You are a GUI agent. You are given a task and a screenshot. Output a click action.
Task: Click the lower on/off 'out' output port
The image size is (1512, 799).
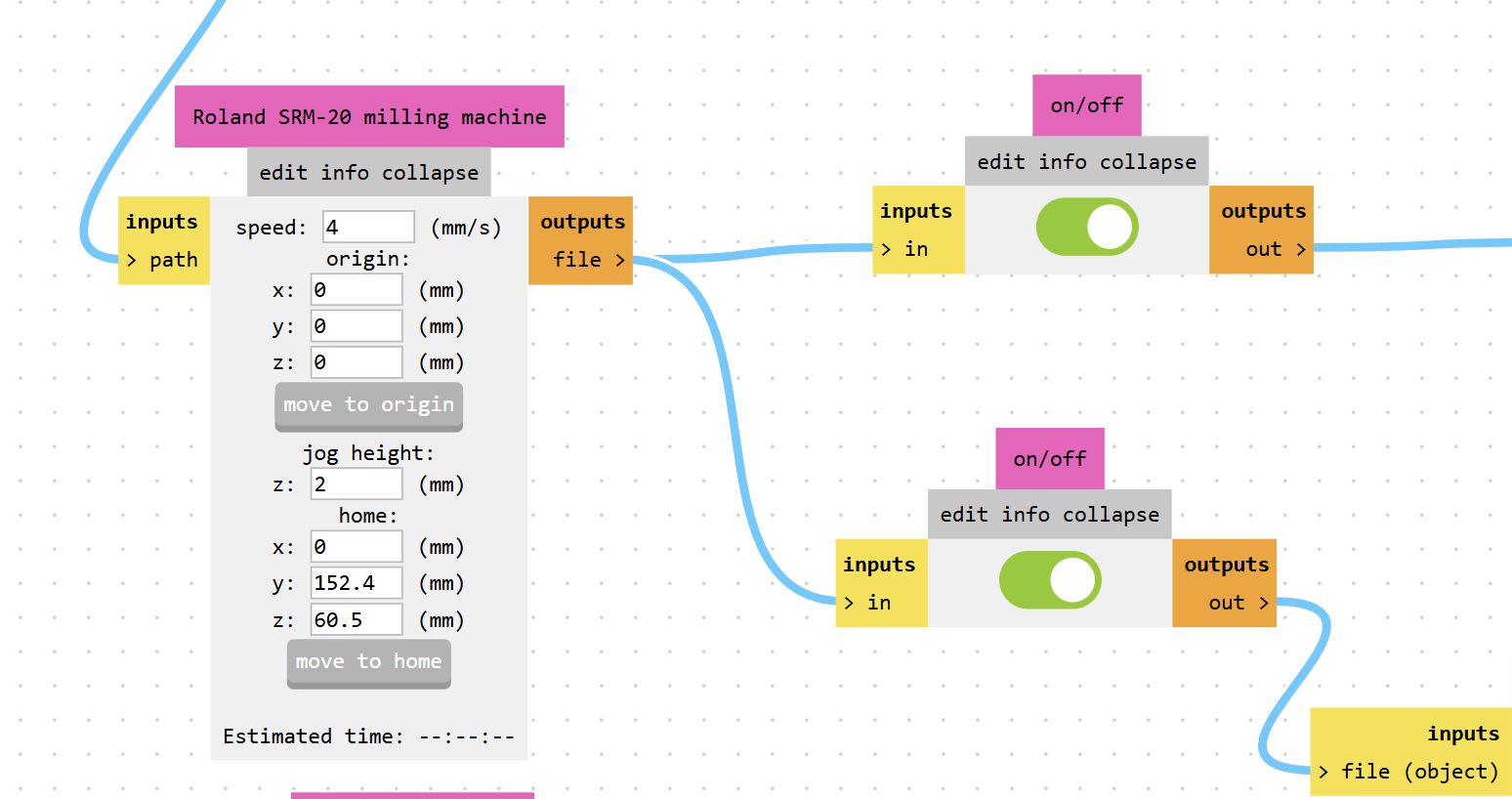1238,603
